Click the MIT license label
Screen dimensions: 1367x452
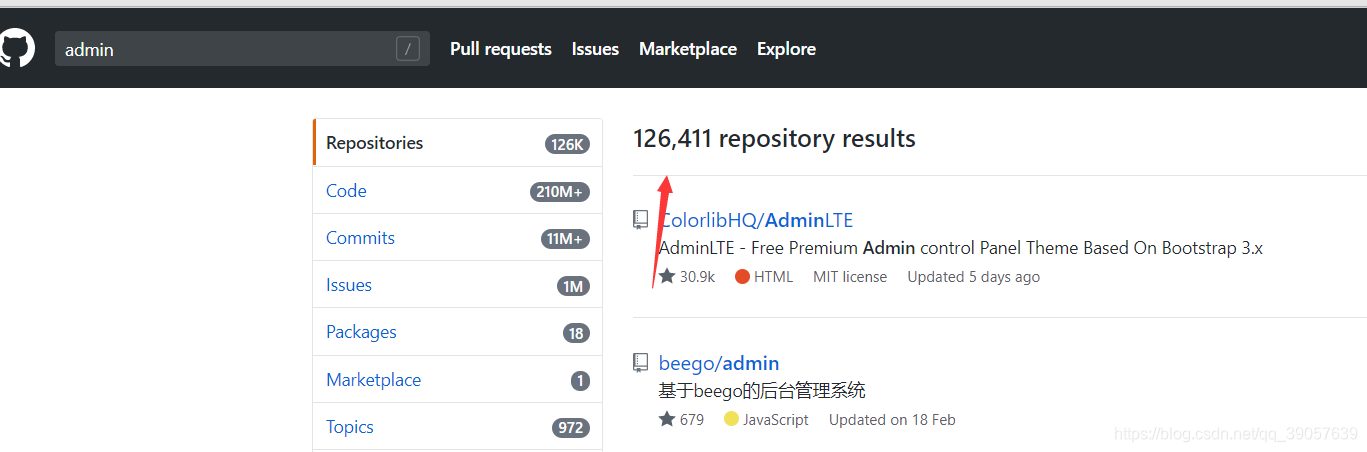click(850, 277)
